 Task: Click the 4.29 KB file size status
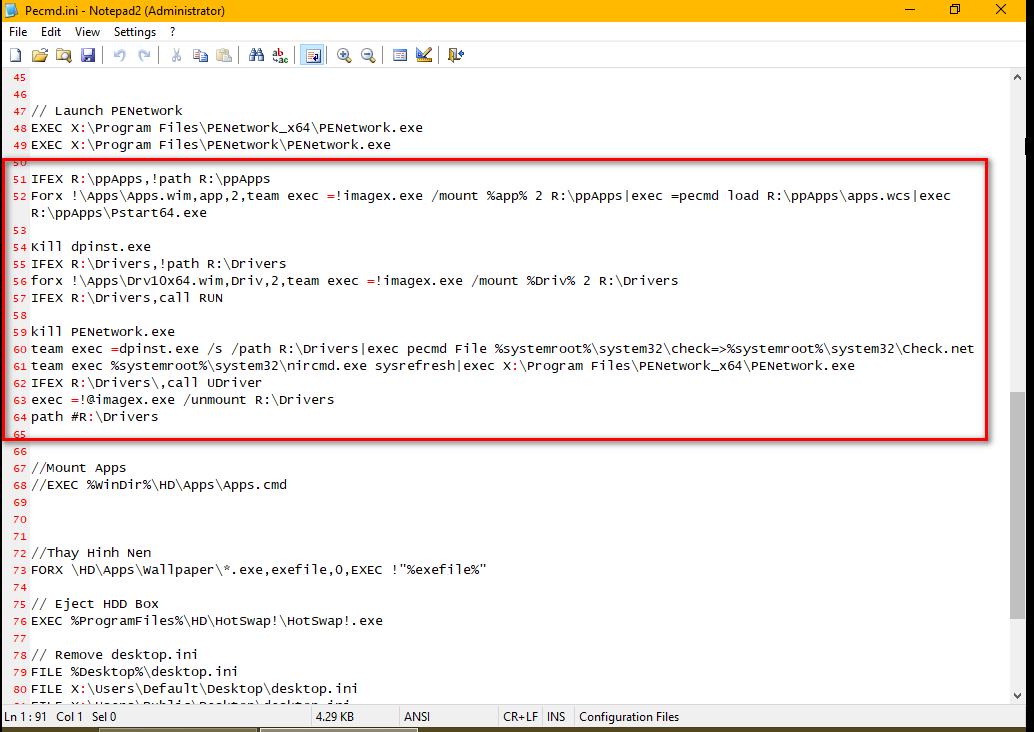[335, 717]
